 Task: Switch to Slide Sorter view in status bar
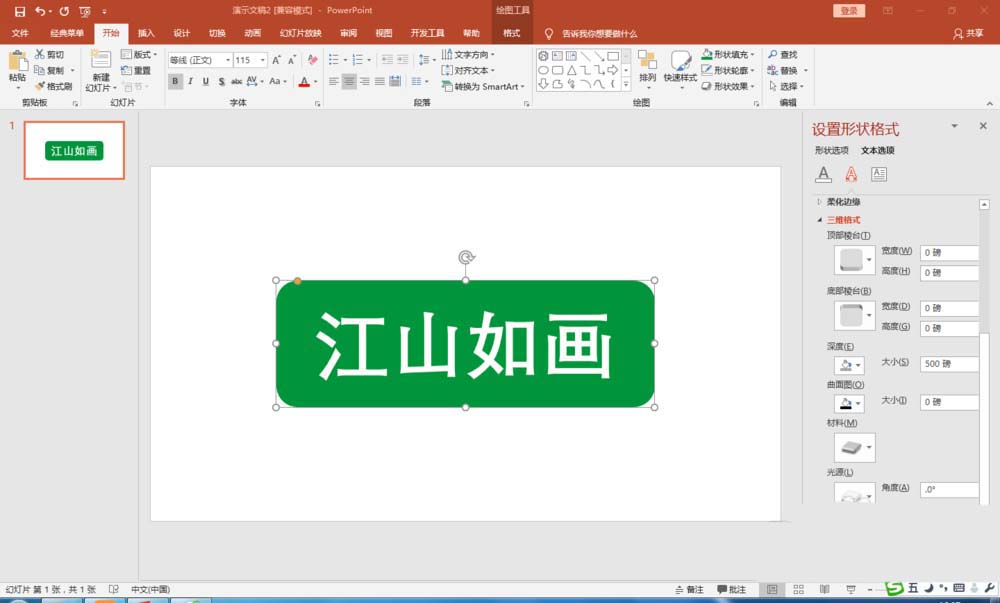[798, 589]
